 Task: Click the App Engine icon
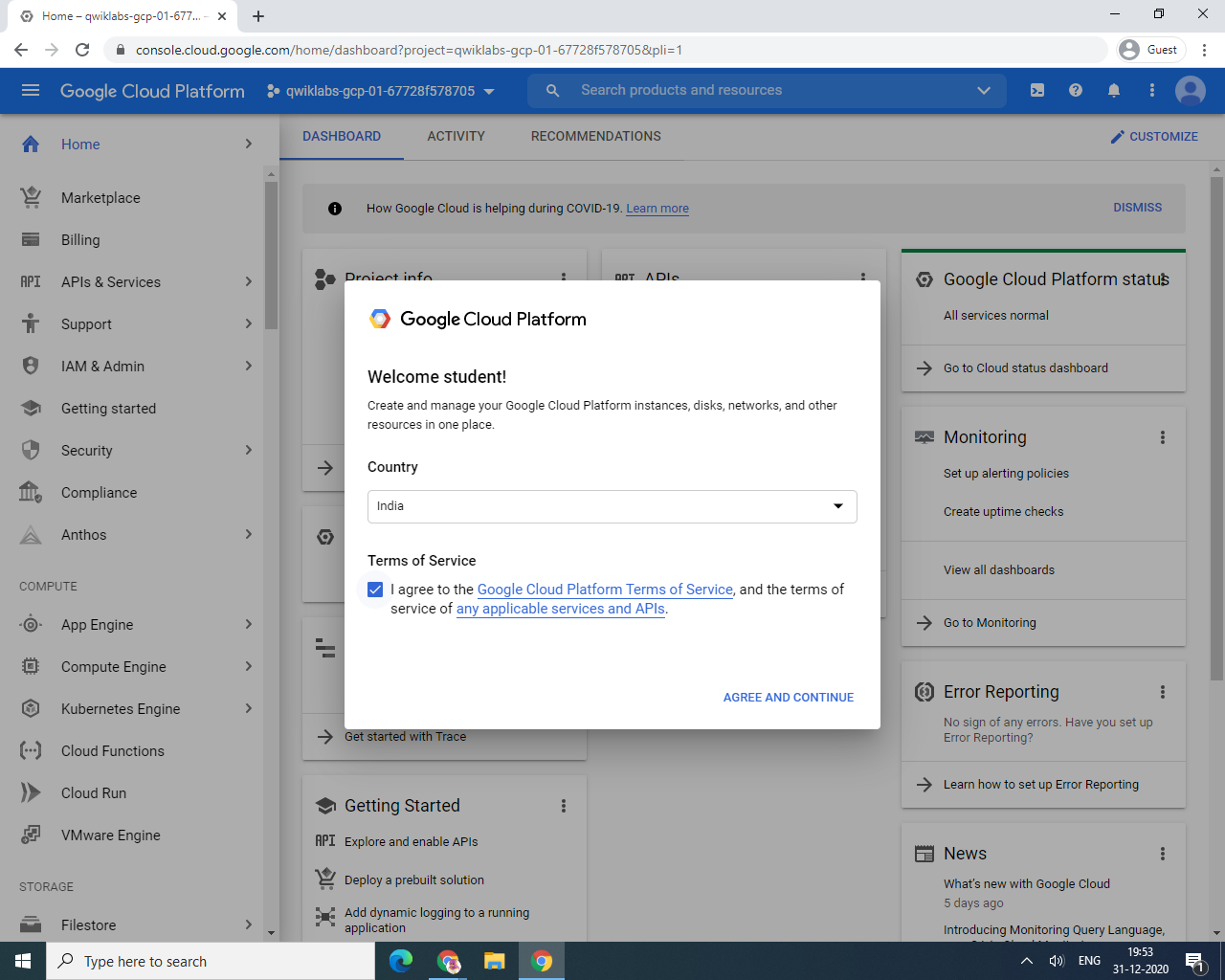(x=31, y=625)
